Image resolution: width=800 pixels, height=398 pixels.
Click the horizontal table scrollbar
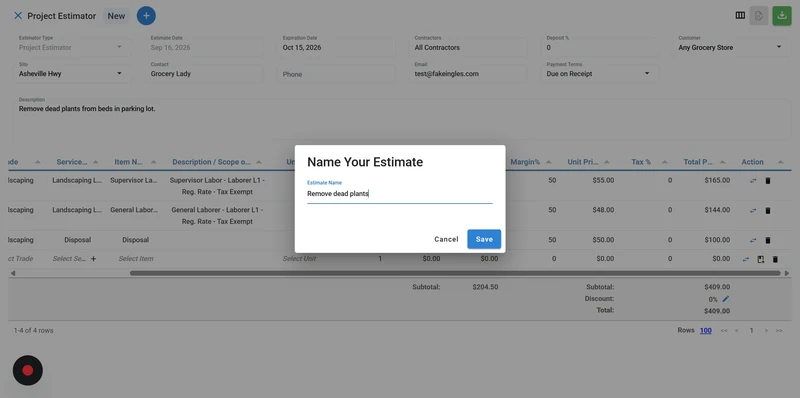tap(455, 273)
